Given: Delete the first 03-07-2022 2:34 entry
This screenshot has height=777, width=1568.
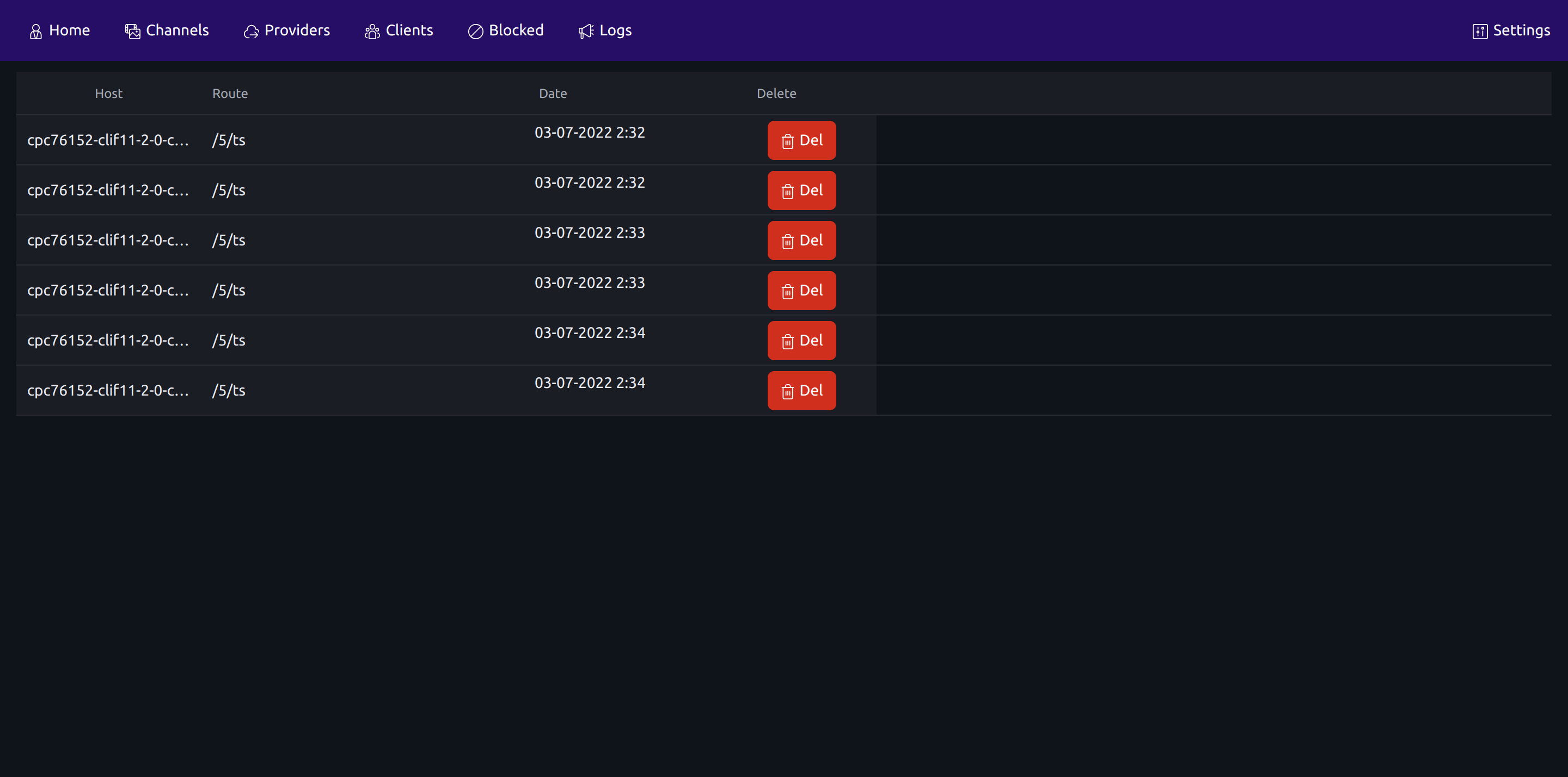Looking at the screenshot, I should 801,341.
